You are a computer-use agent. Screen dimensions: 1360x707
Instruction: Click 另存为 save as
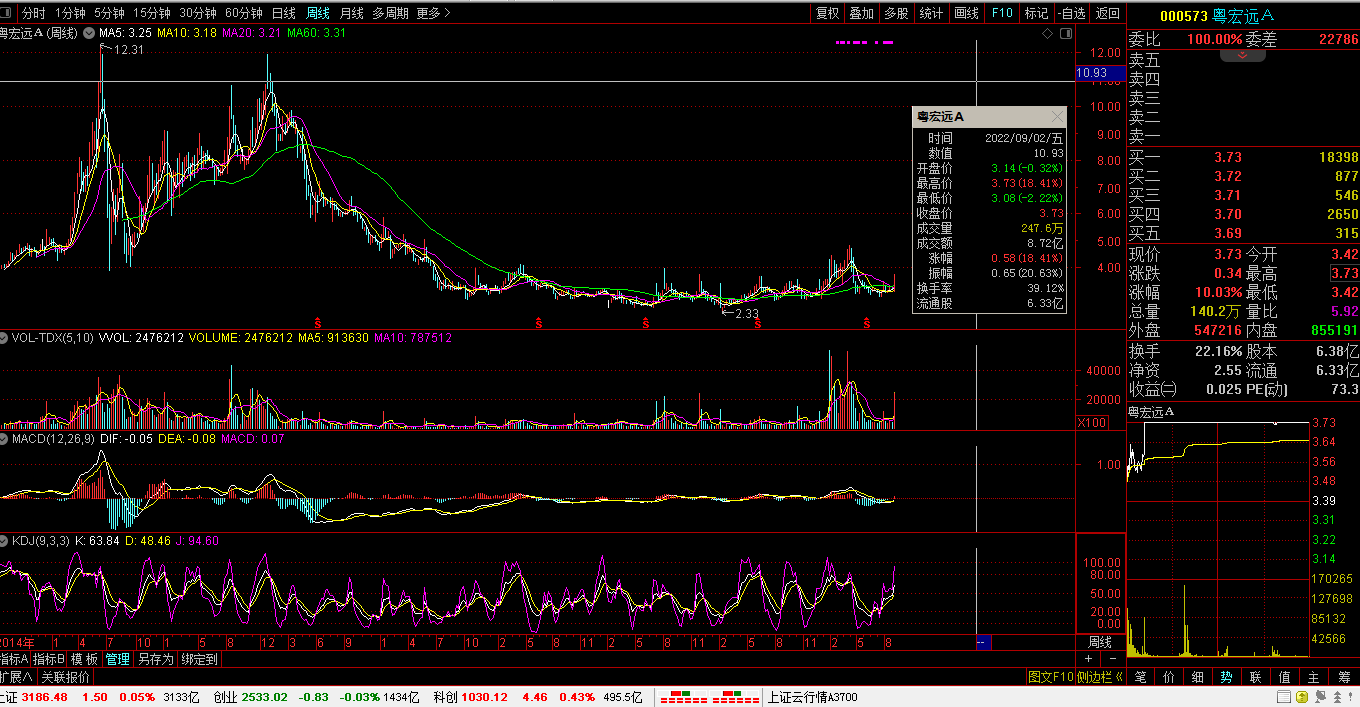pyautogui.click(x=155, y=660)
